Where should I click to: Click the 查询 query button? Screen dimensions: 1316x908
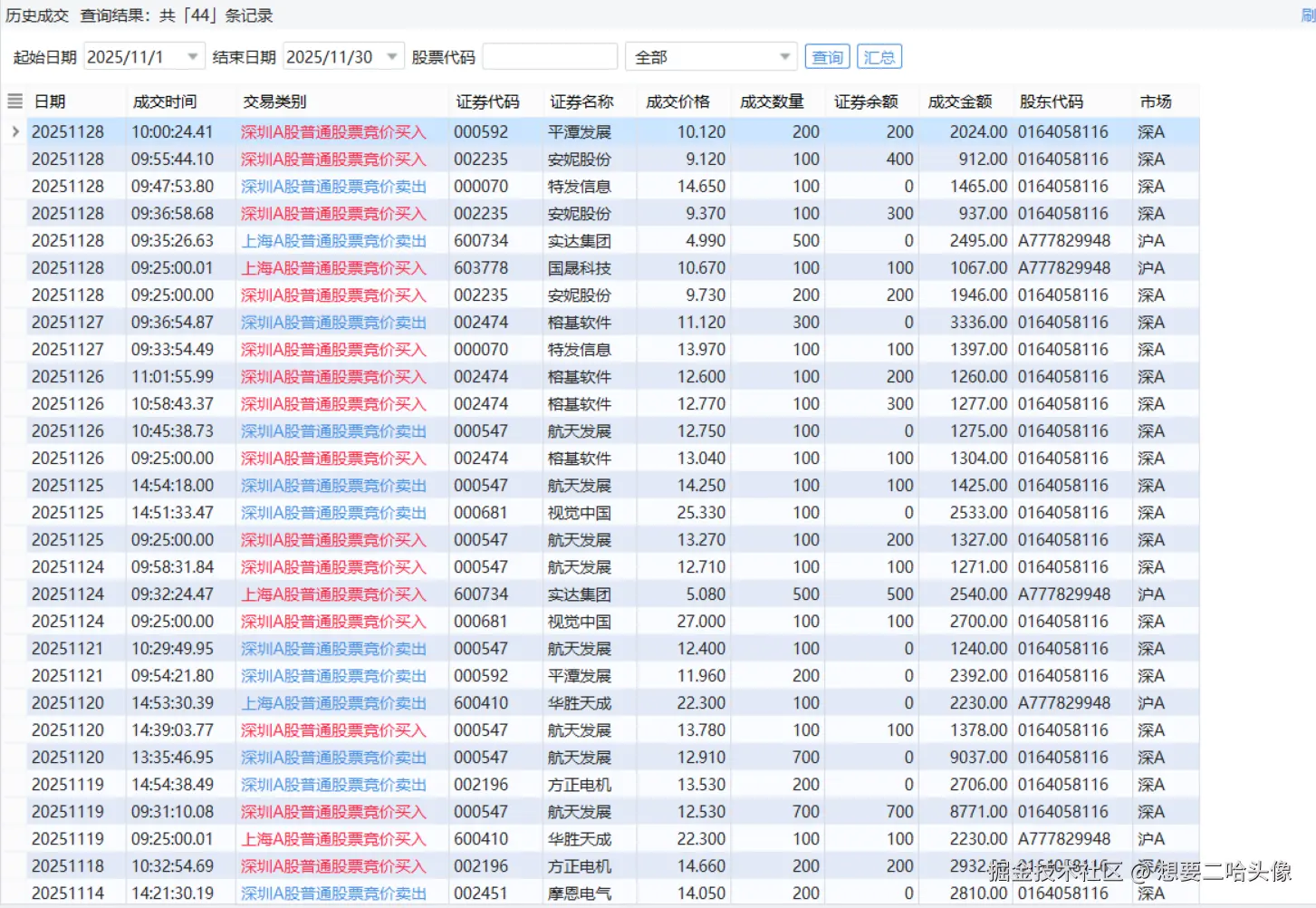tap(826, 55)
